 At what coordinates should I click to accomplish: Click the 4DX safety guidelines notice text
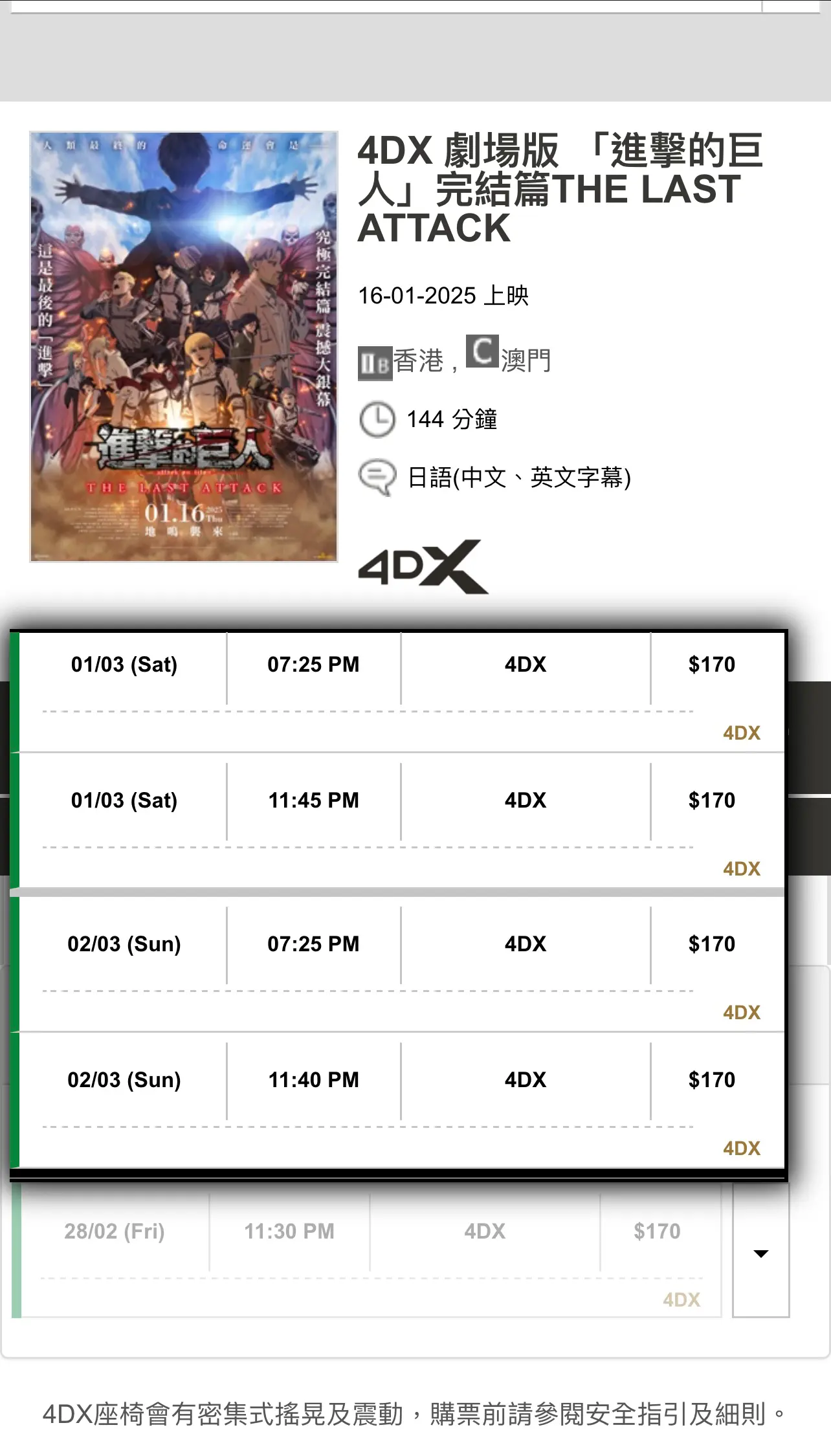tap(414, 1414)
